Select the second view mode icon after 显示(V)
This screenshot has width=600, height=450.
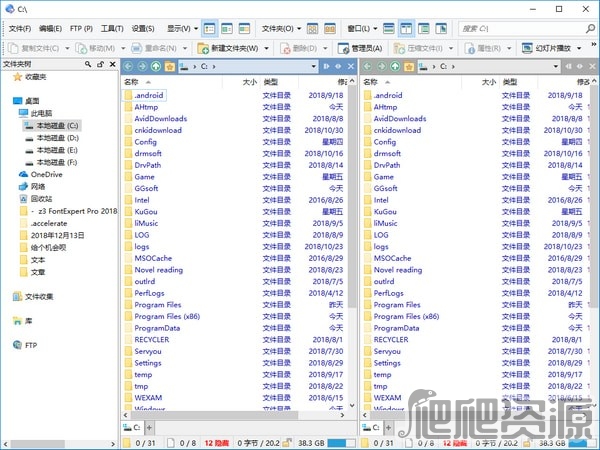[227, 29]
